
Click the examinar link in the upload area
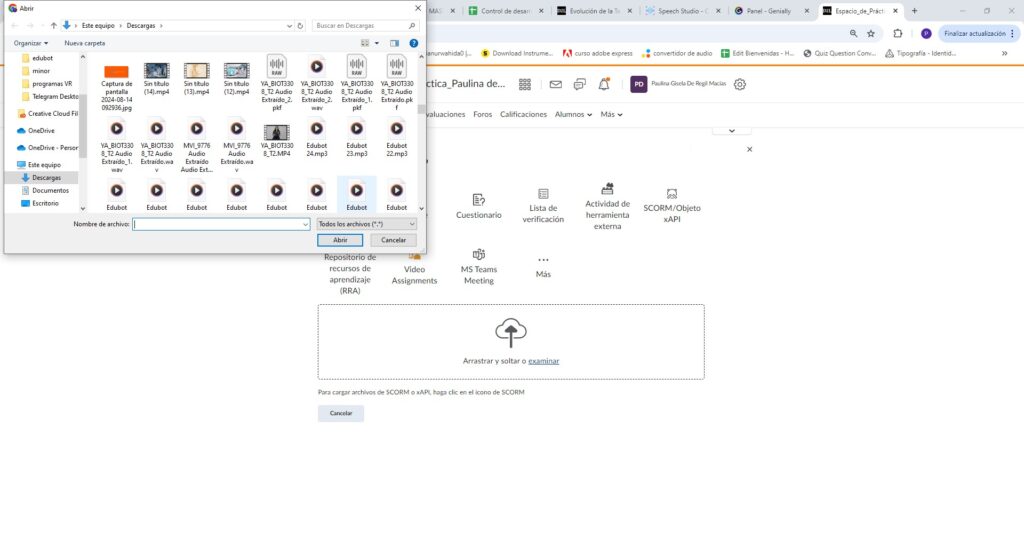point(543,360)
